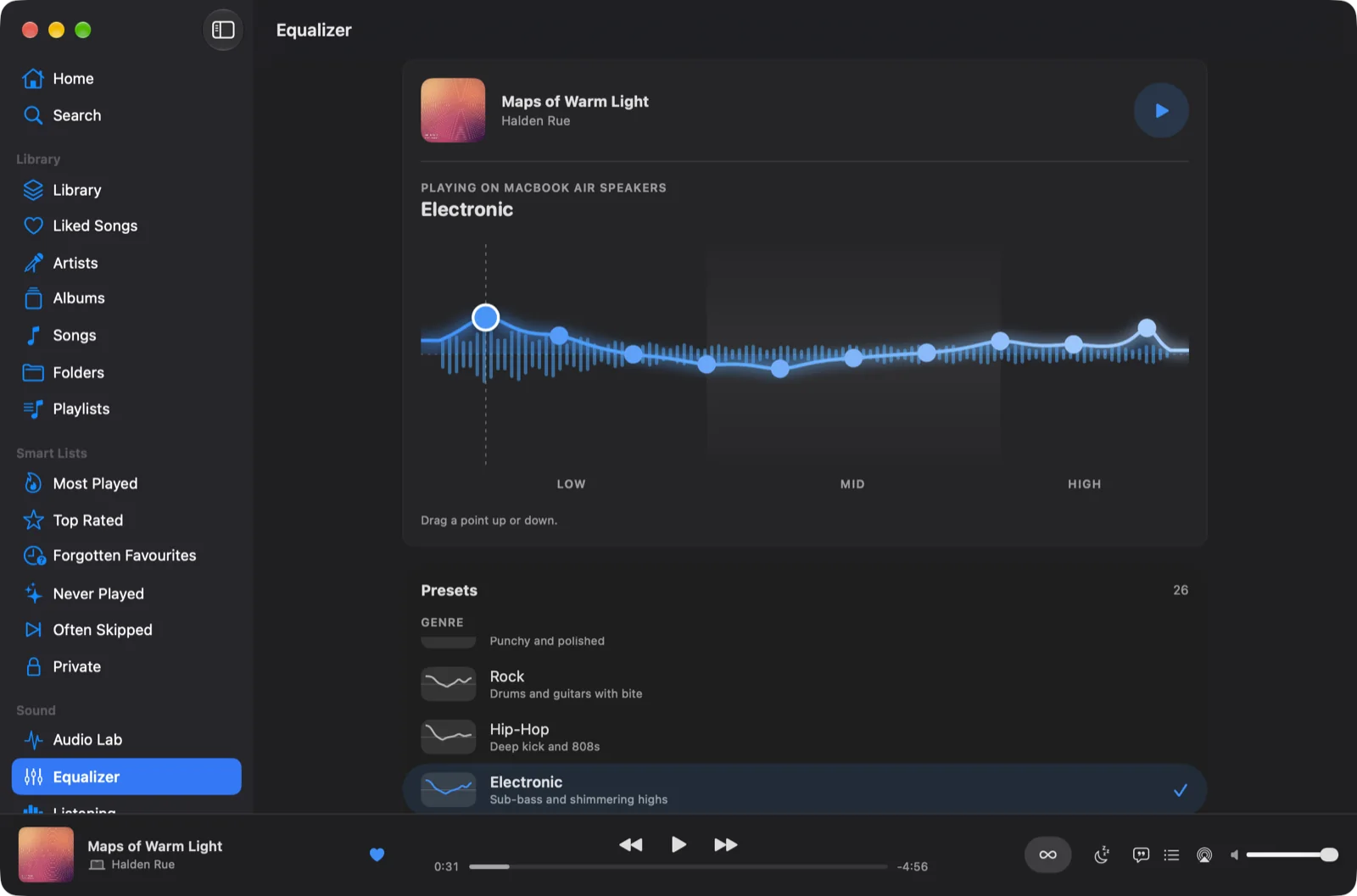Click the Playlists icon in sidebar
The height and width of the screenshot is (896, 1357).
[x=33, y=409]
